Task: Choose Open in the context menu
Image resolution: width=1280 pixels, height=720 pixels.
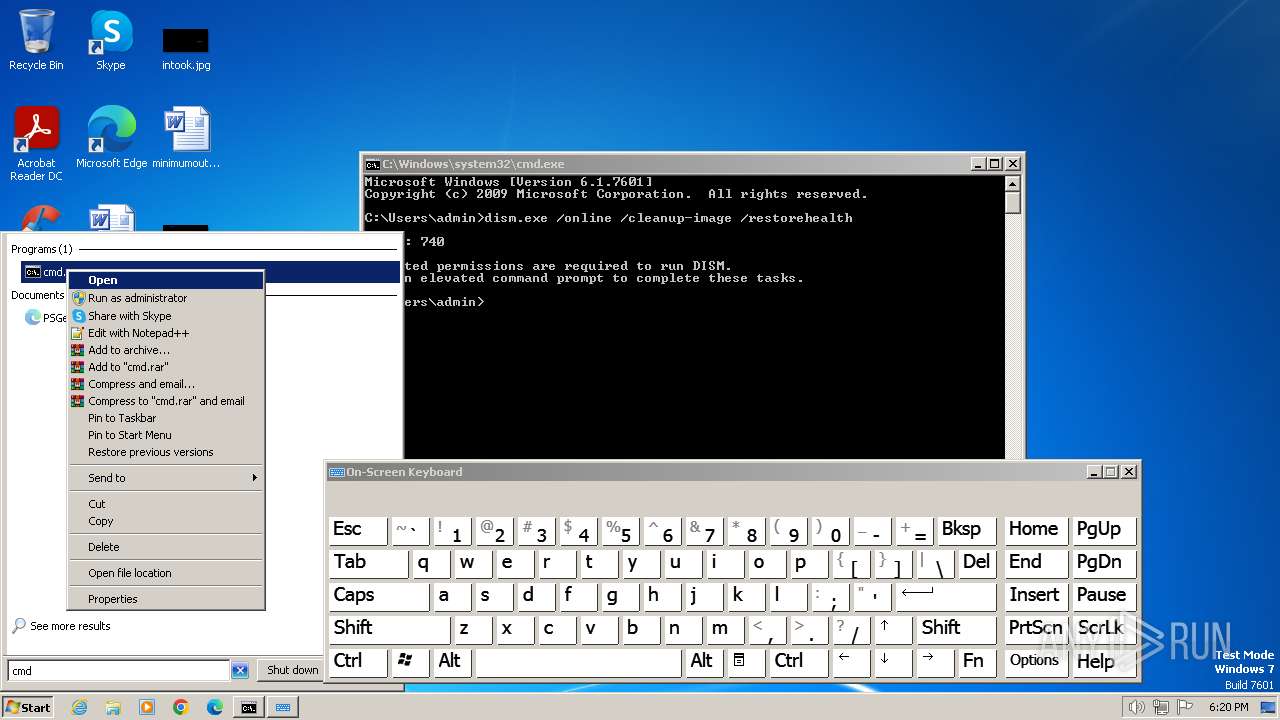Action: coord(165,280)
